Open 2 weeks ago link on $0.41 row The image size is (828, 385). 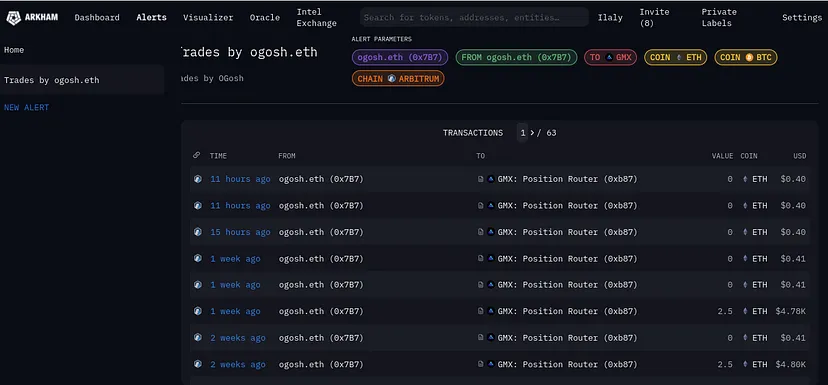(238, 337)
